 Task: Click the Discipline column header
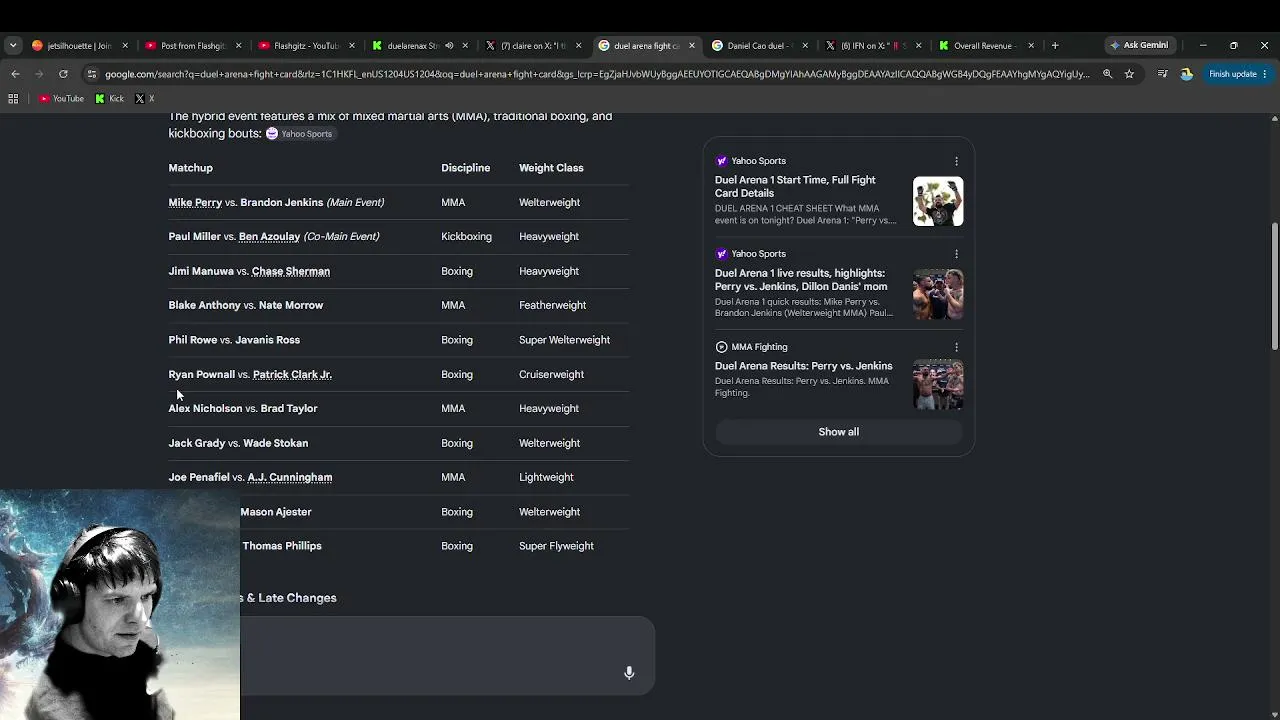(466, 168)
